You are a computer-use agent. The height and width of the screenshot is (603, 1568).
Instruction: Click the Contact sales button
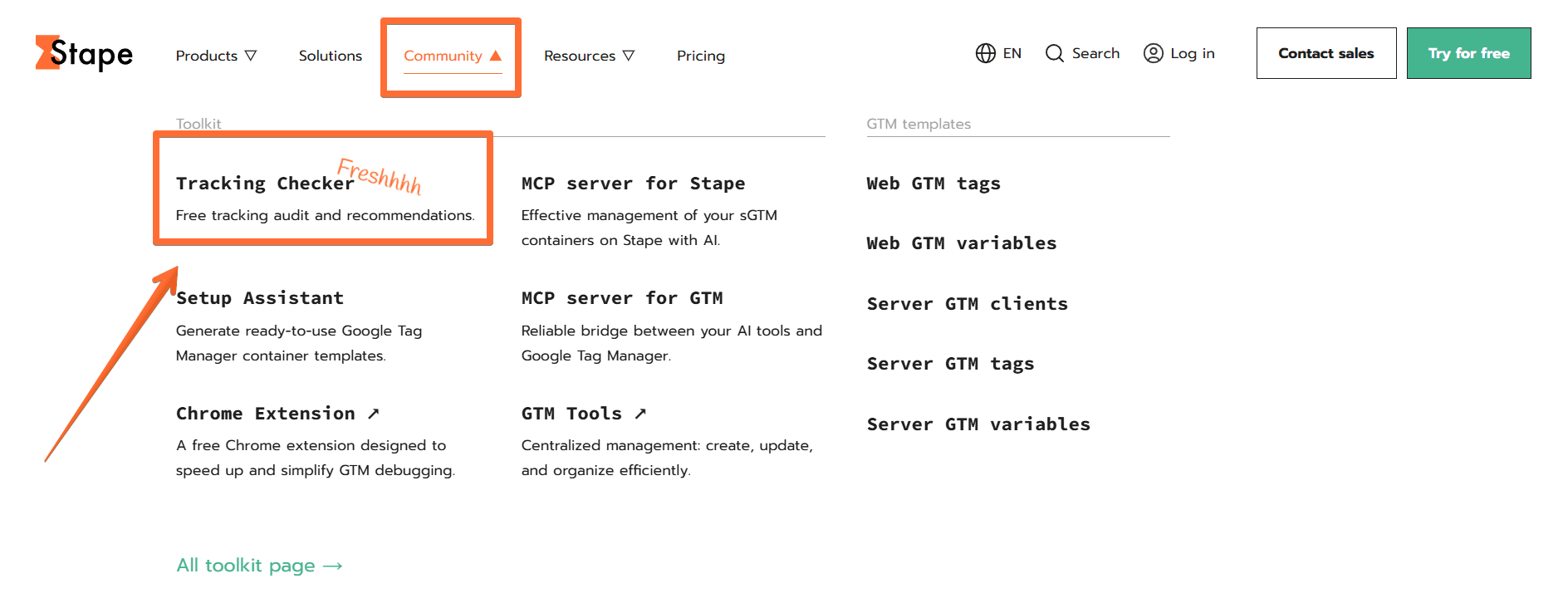coord(1326,53)
